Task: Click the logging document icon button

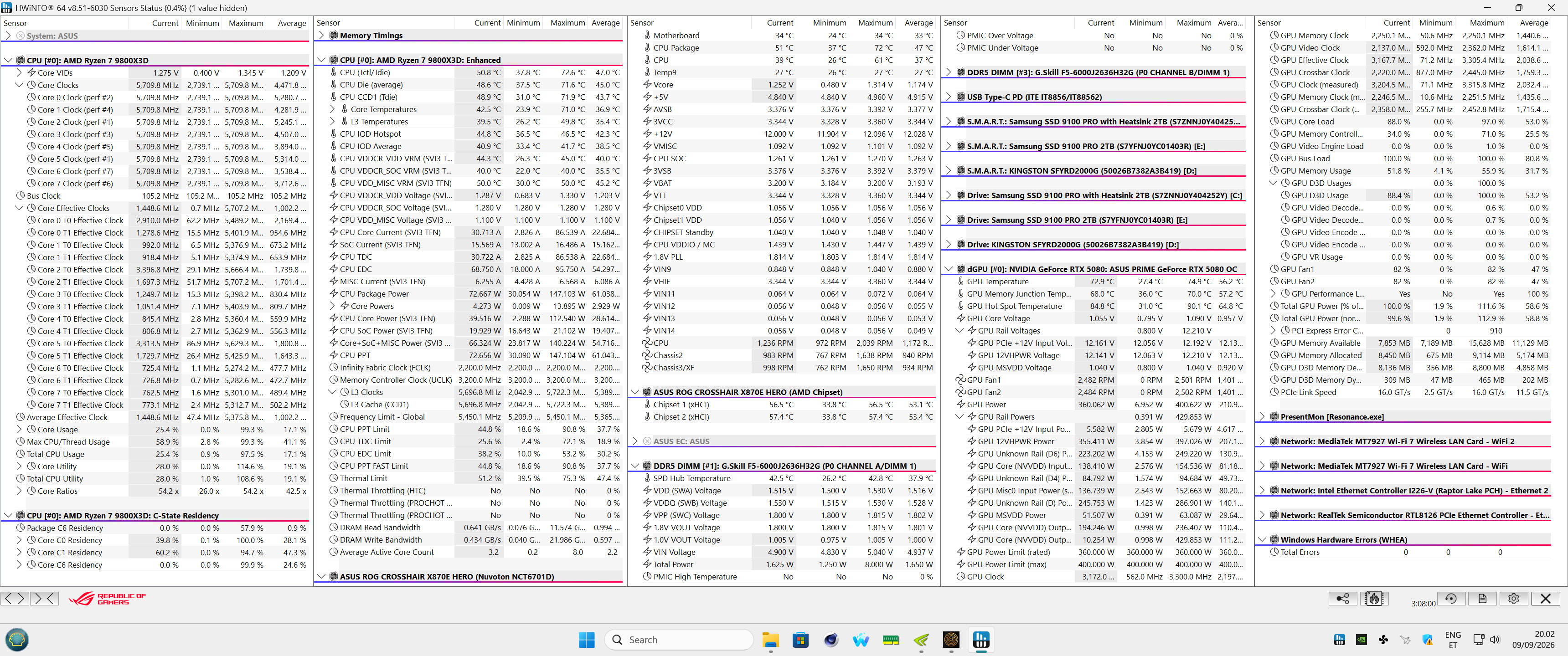Action: click(x=1482, y=598)
